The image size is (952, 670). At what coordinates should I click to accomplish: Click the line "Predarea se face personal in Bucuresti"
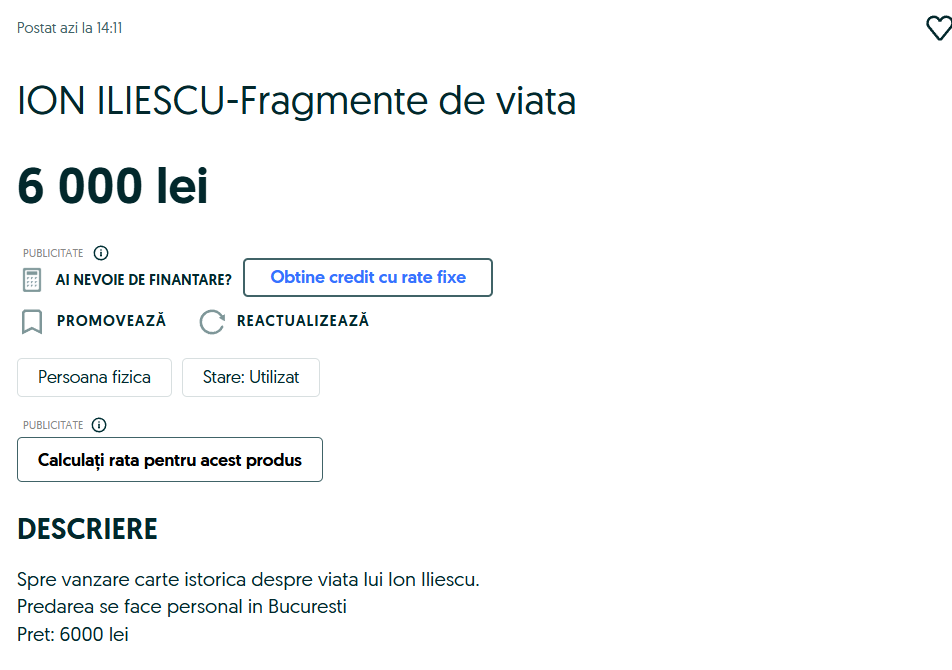(x=181, y=606)
